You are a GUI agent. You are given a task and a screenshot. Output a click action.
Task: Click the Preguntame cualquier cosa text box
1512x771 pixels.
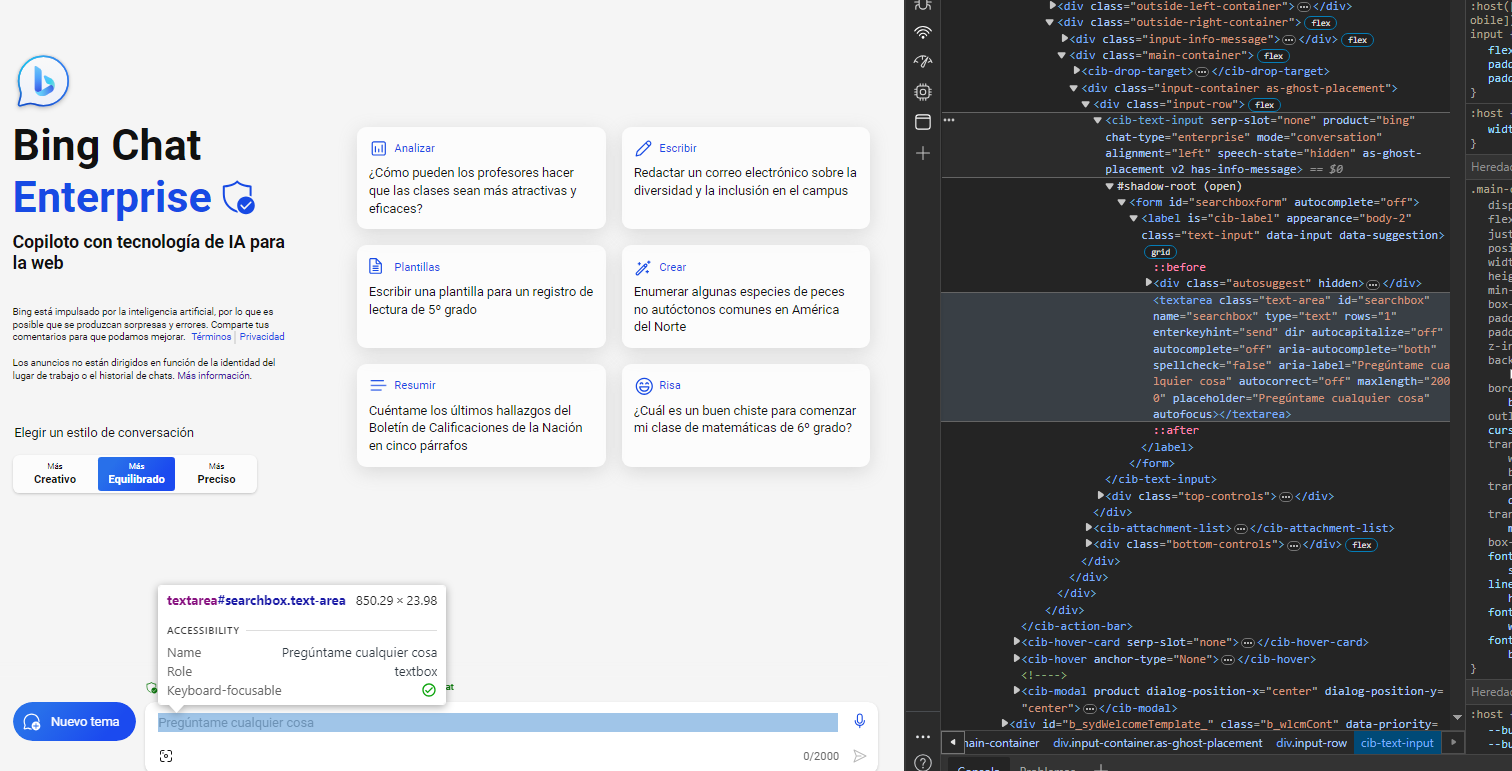click(x=497, y=722)
